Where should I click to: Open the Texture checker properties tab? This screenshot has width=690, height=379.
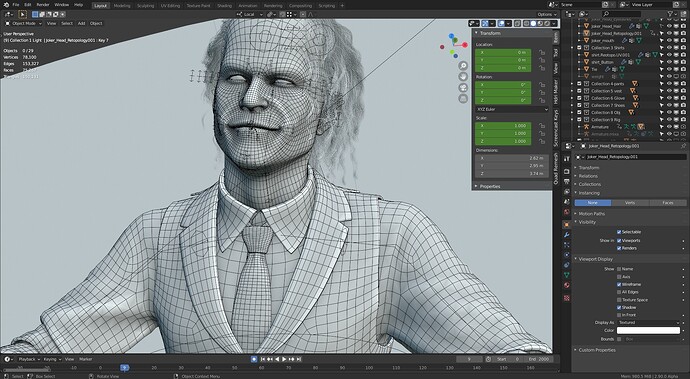tap(567, 298)
